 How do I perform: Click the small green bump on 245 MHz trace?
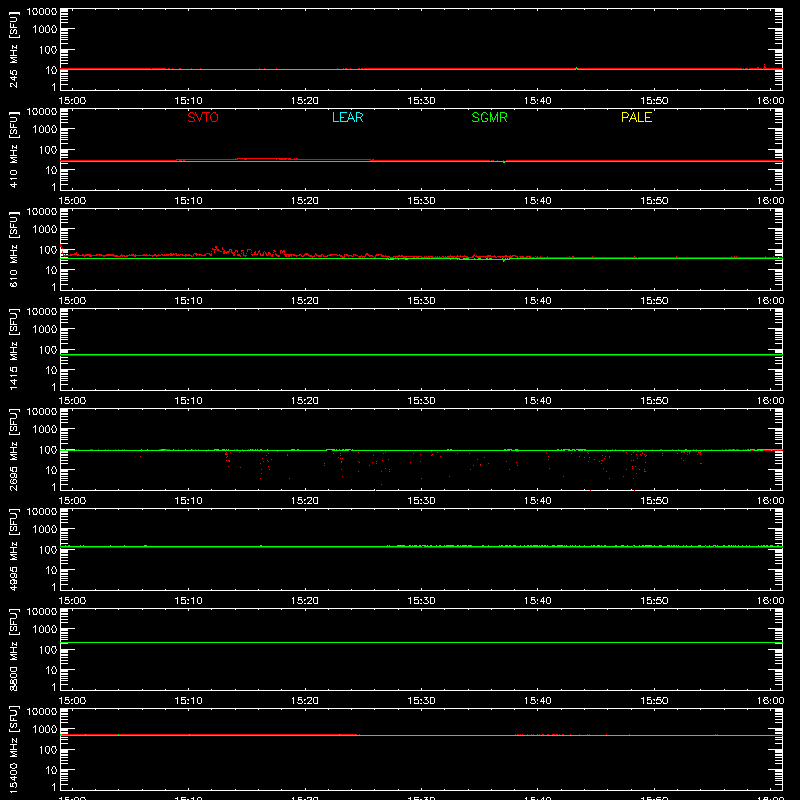click(577, 68)
